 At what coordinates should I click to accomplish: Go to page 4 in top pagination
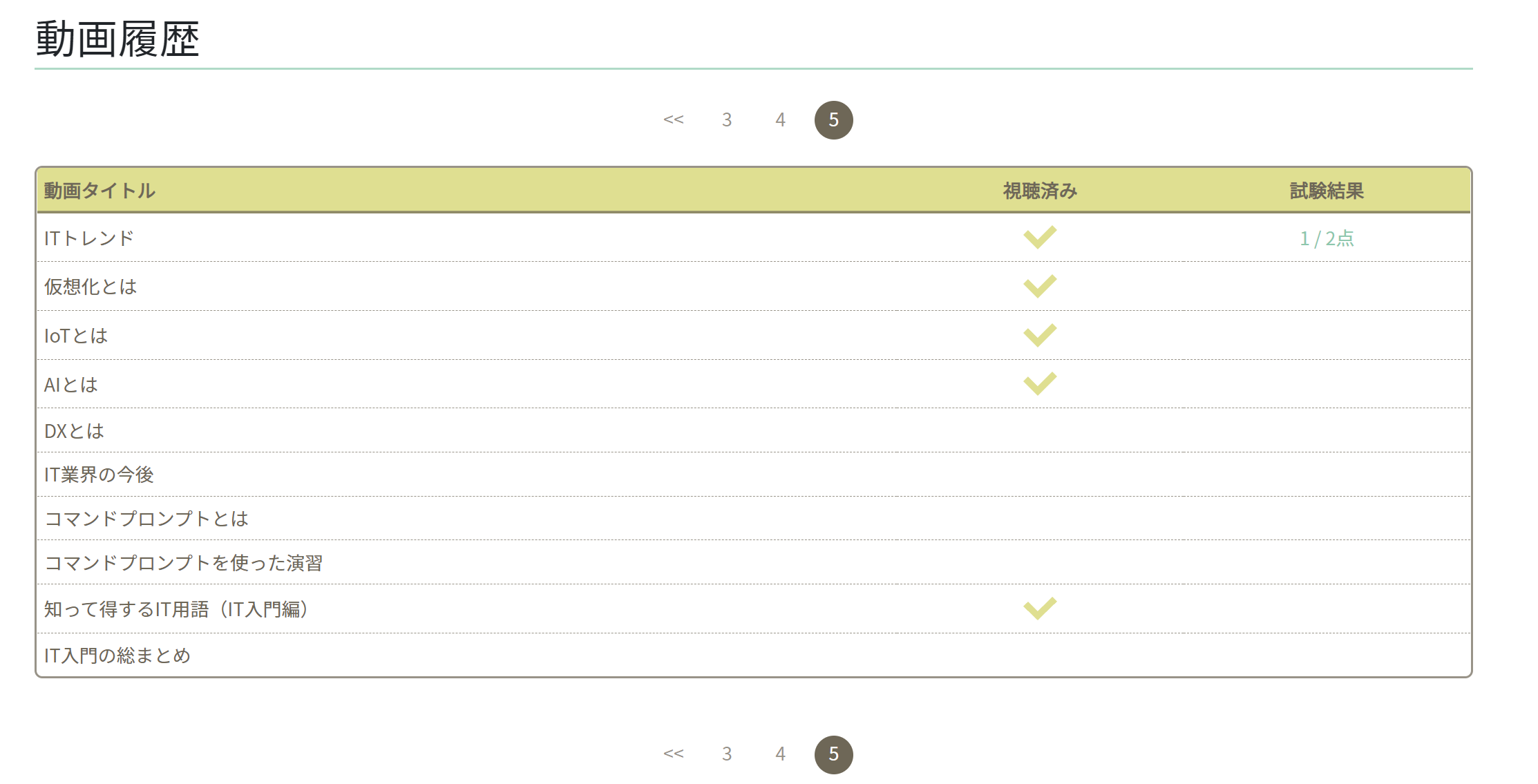pyautogui.click(x=780, y=120)
